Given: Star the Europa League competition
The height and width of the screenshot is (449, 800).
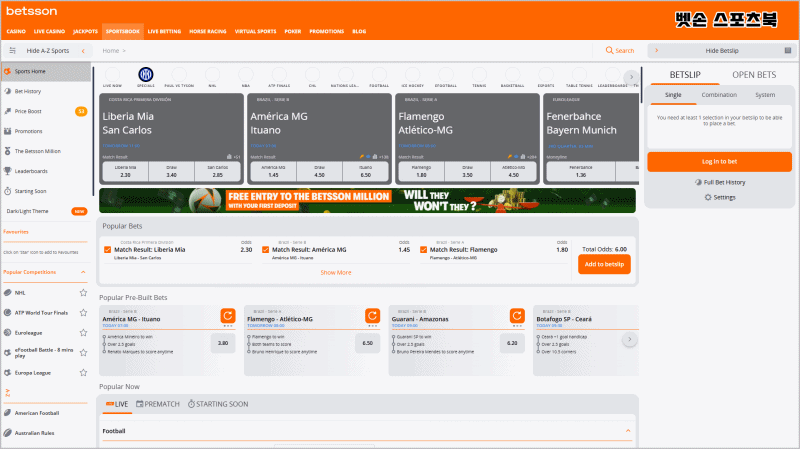Looking at the screenshot, I should (x=83, y=372).
